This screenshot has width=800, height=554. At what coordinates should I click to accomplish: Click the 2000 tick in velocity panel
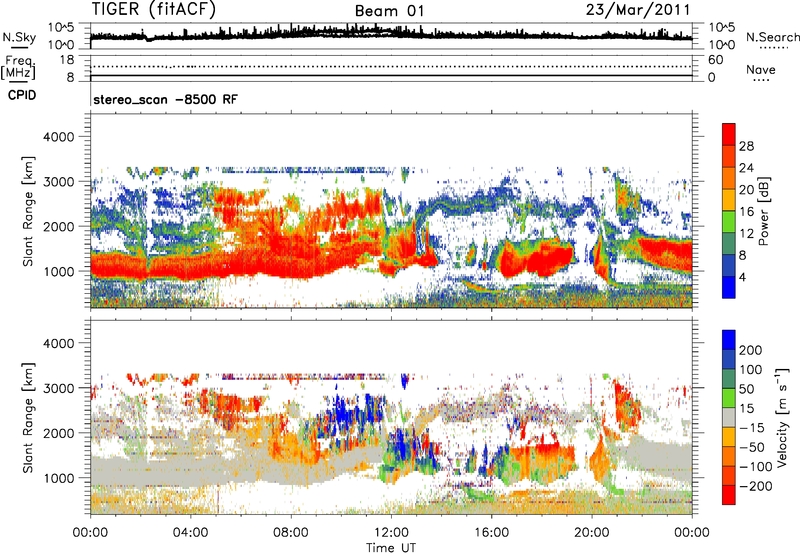[x=59, y=433]
